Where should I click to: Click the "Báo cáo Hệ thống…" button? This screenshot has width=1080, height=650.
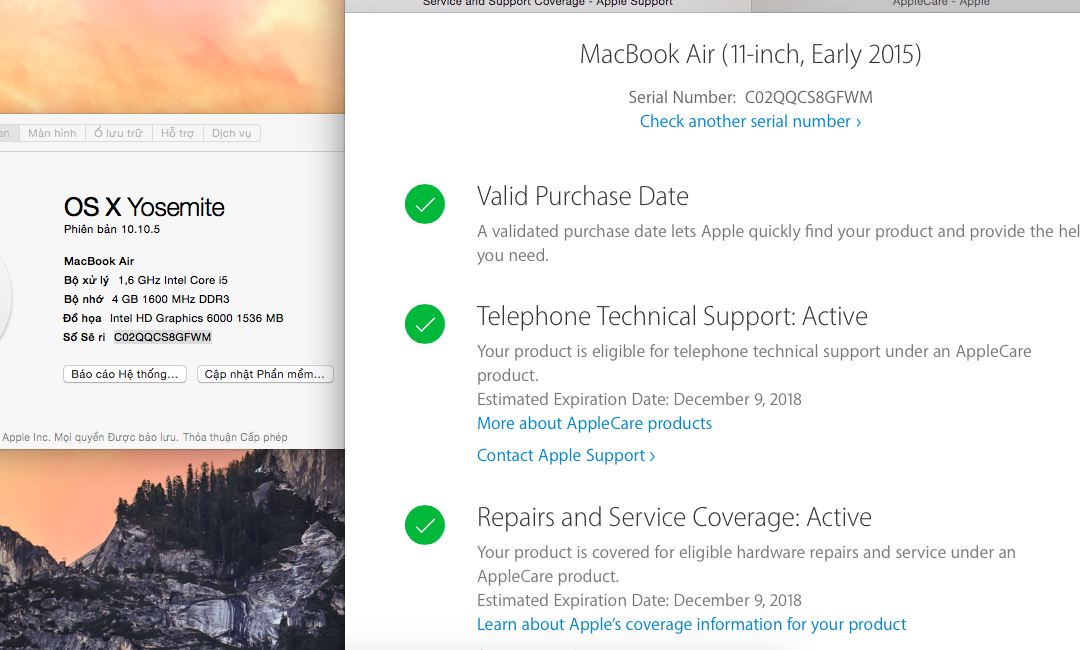click(x=124, y=373)
